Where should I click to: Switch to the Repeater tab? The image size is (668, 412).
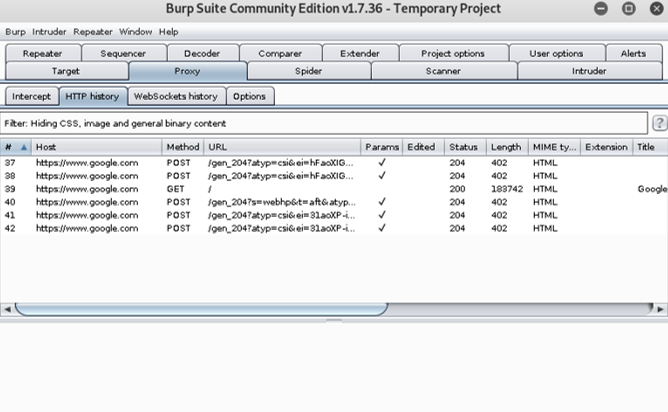43,53
